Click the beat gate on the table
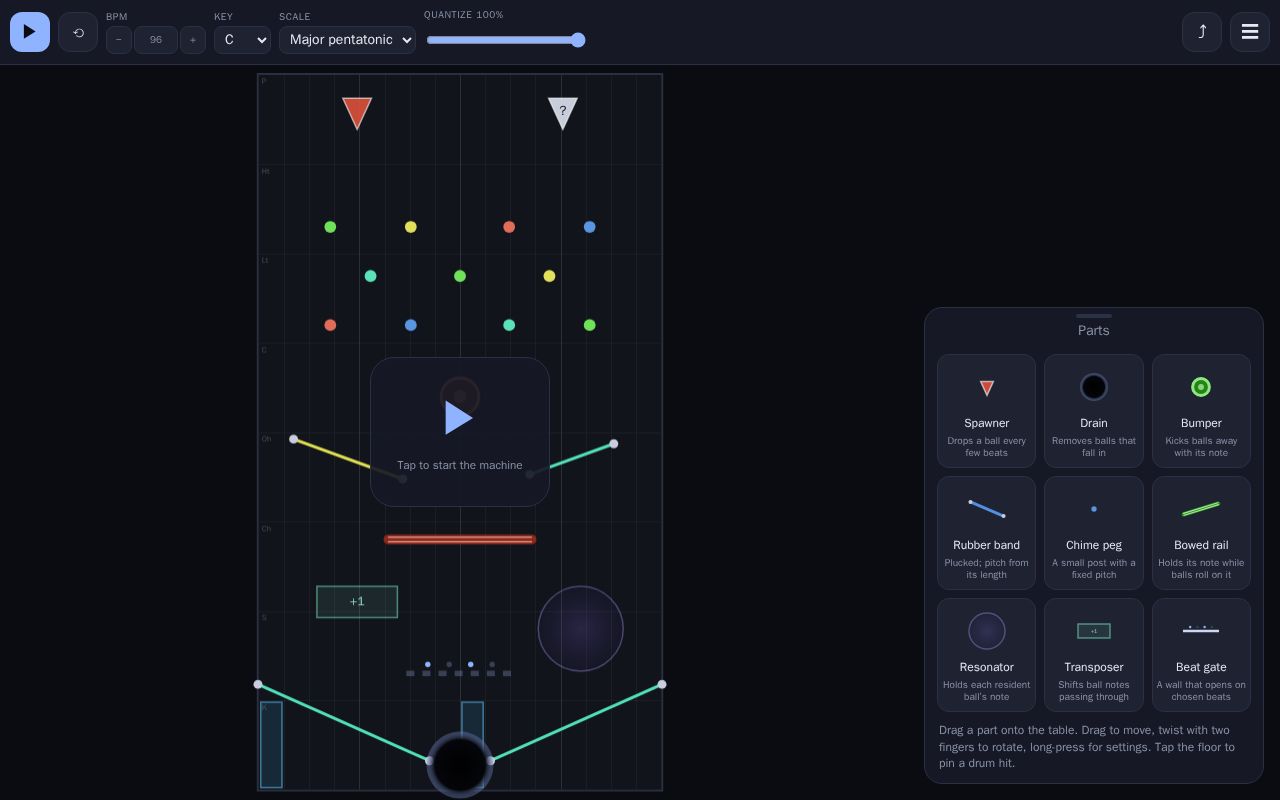Image resolution: width=1280 pixels, height=800 pixels. [459, 669]
